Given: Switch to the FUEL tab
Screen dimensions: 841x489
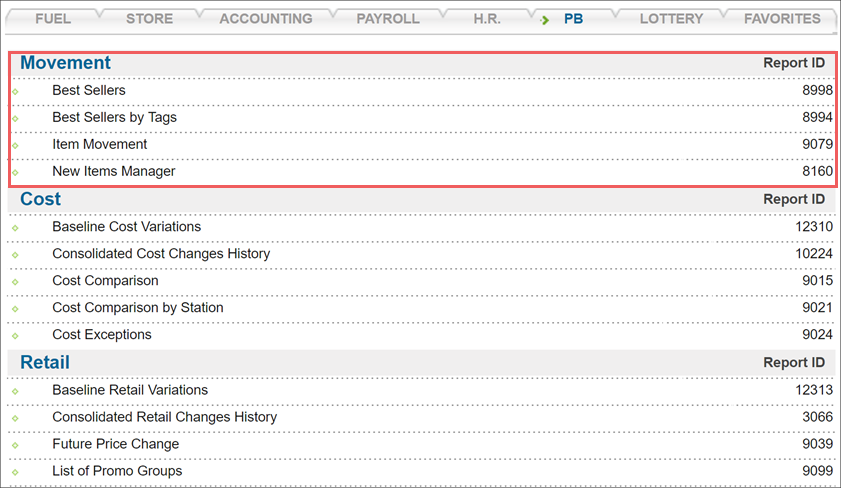Looking at the screenshot, I should pyautogui.click(x=53, y=19).
